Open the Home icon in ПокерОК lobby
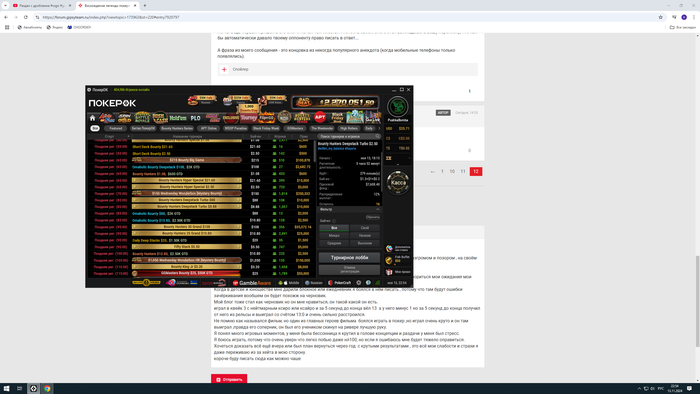The height and width of the screenshot is (394, 700). (92, 118)
